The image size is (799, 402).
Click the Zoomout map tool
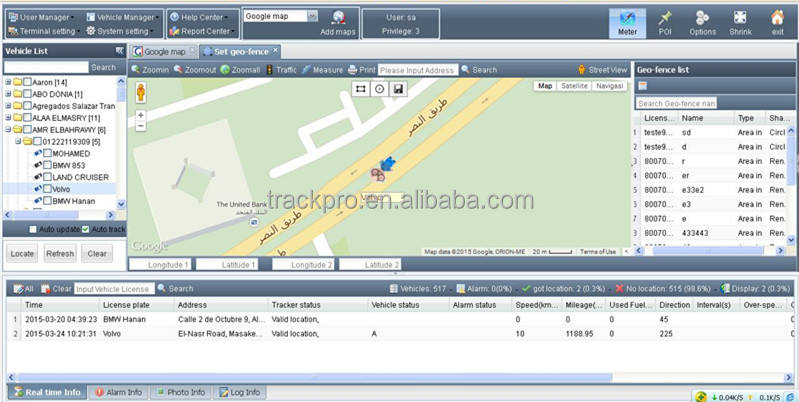coord(195,70)
